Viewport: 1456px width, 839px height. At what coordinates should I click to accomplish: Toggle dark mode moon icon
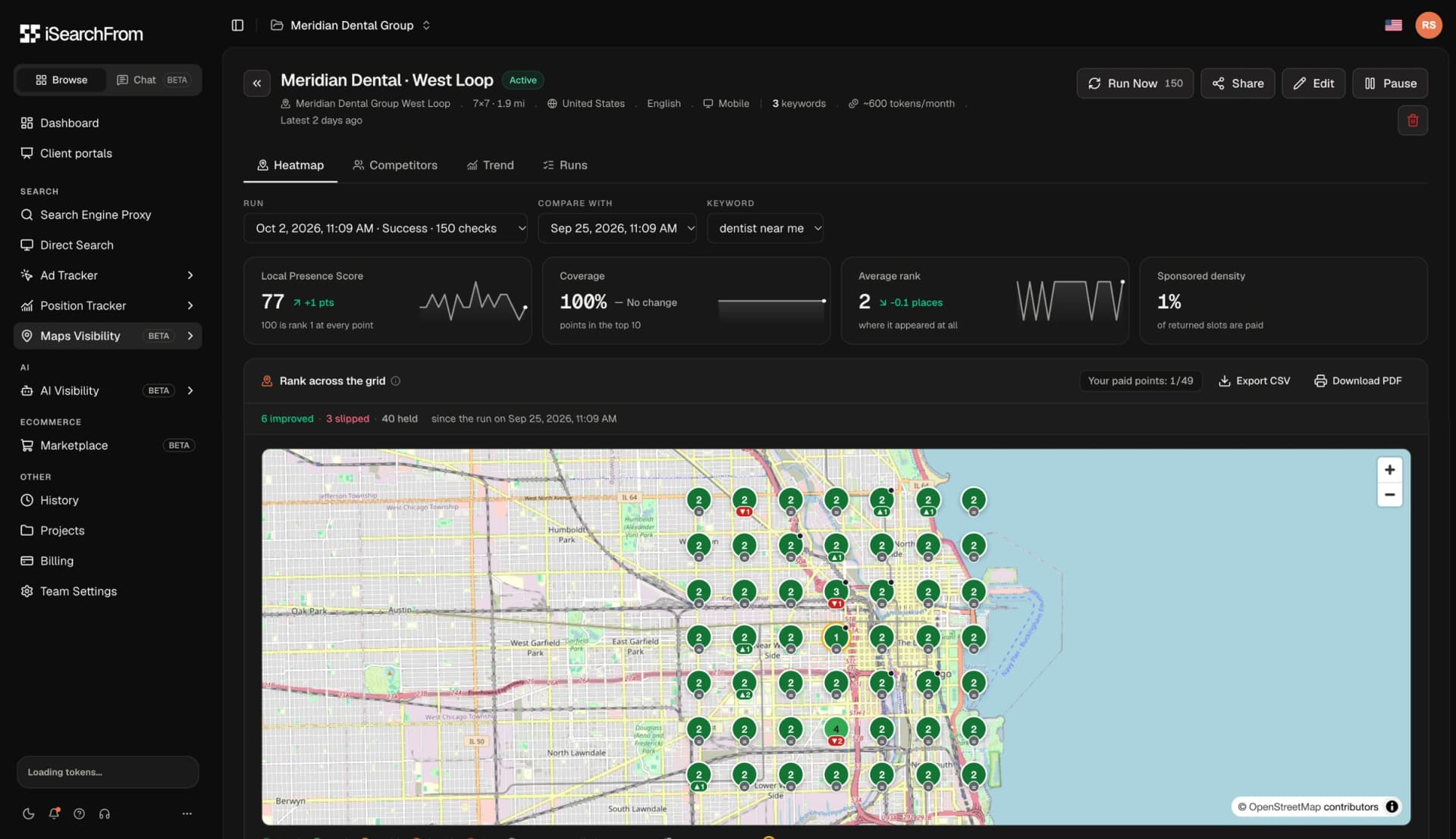coord(29,813)
